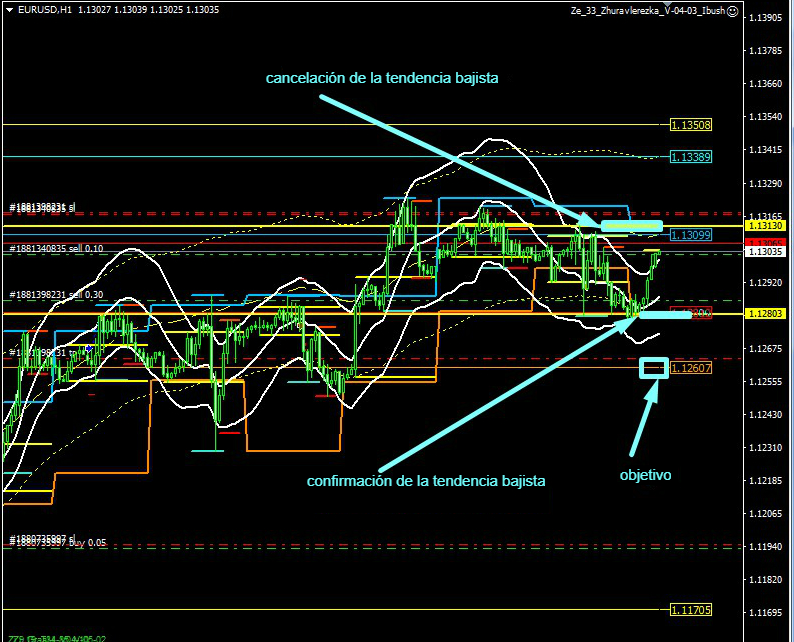This screenshot has width=794, height=642.
Task: Select the cyan objetivo target box
Action: point(654,368)
